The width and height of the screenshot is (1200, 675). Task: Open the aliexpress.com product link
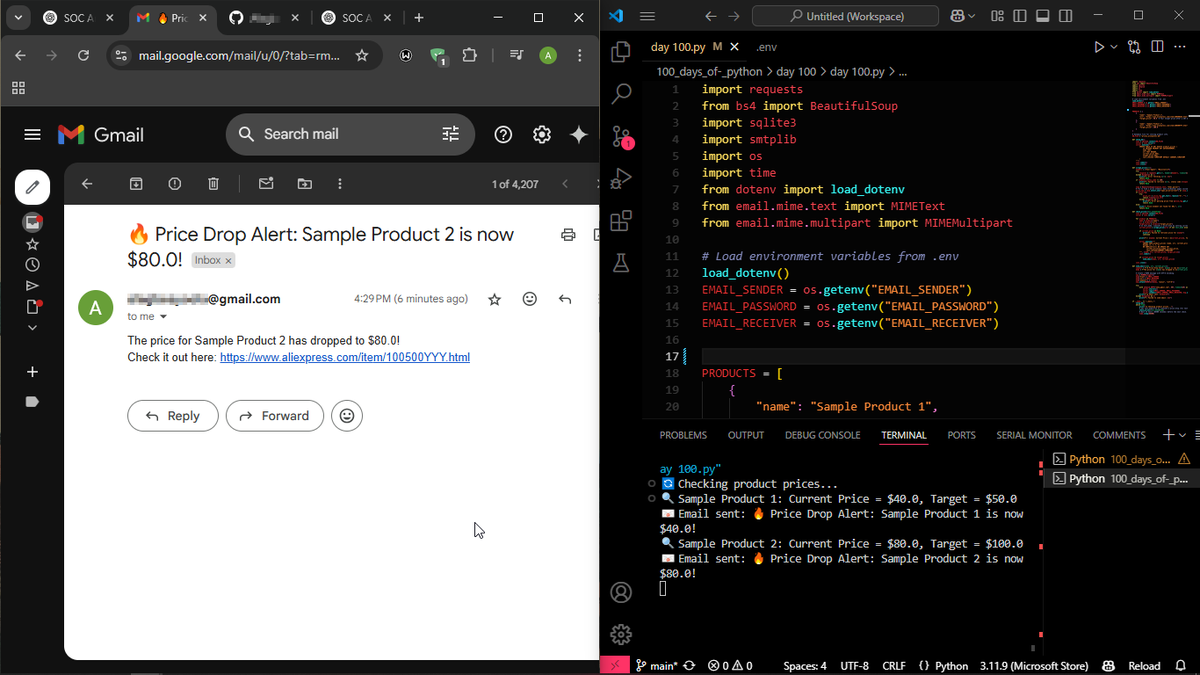tap(345, 357)
